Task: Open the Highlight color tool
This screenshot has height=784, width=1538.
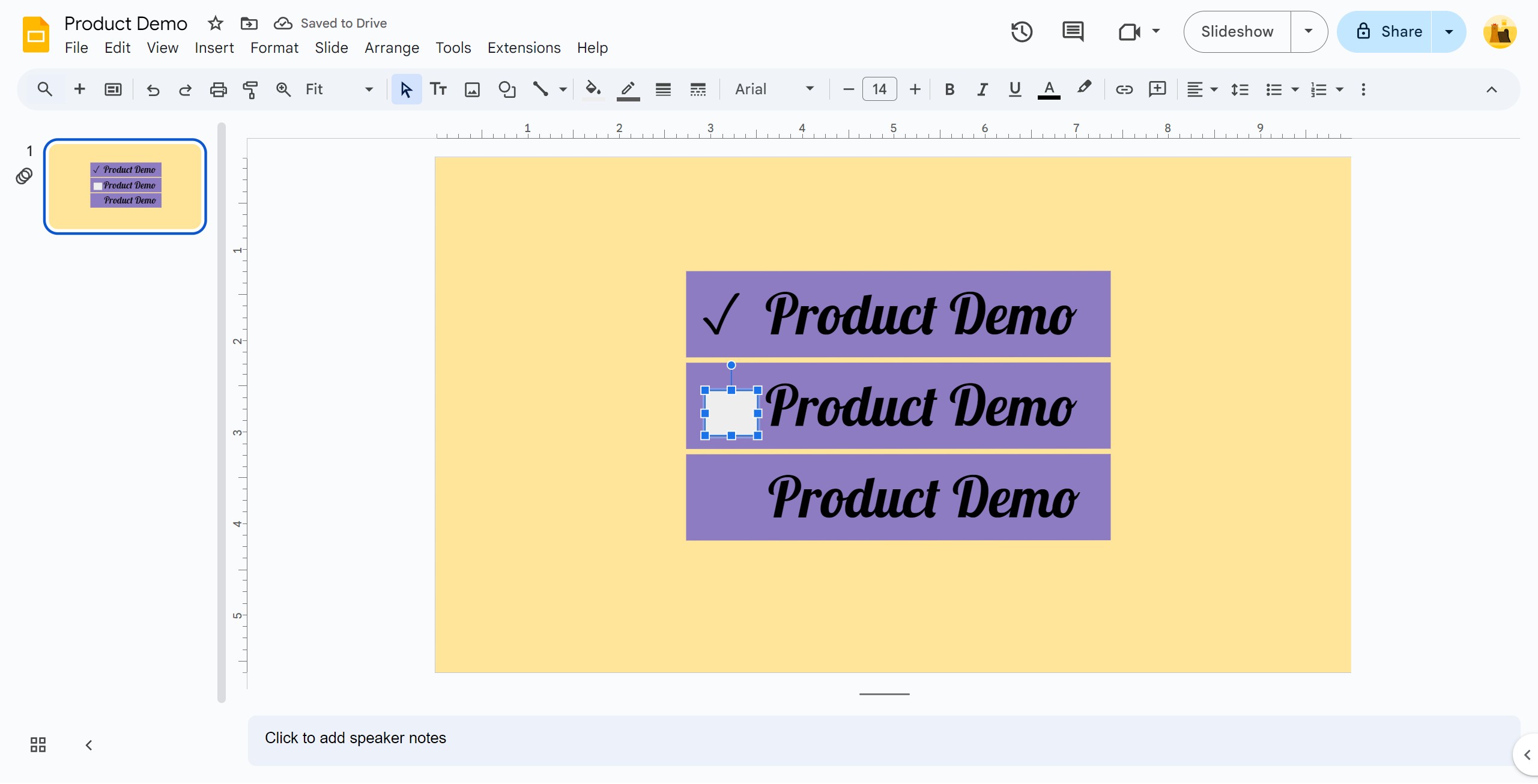Action: [x=1083, y=89]
